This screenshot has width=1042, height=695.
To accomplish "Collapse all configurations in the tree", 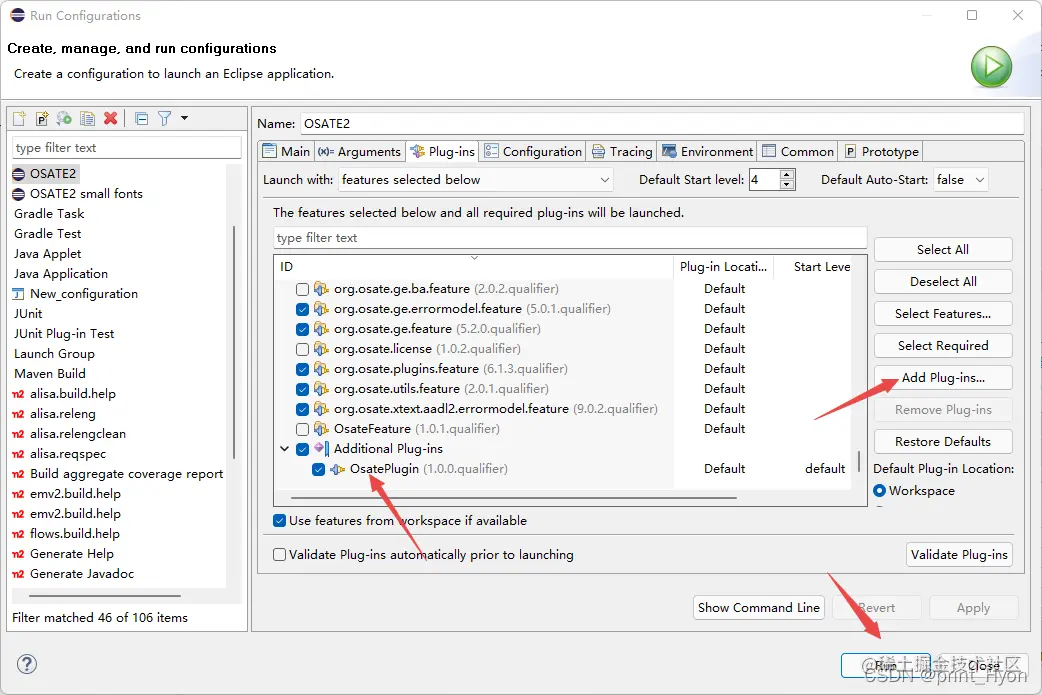I will point(142,118).
